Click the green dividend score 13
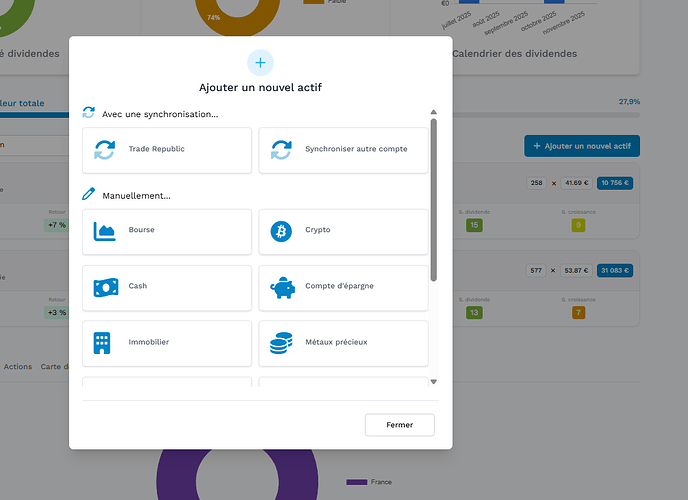The height and width of the screenshot is (500, 688). click(474, 312)
